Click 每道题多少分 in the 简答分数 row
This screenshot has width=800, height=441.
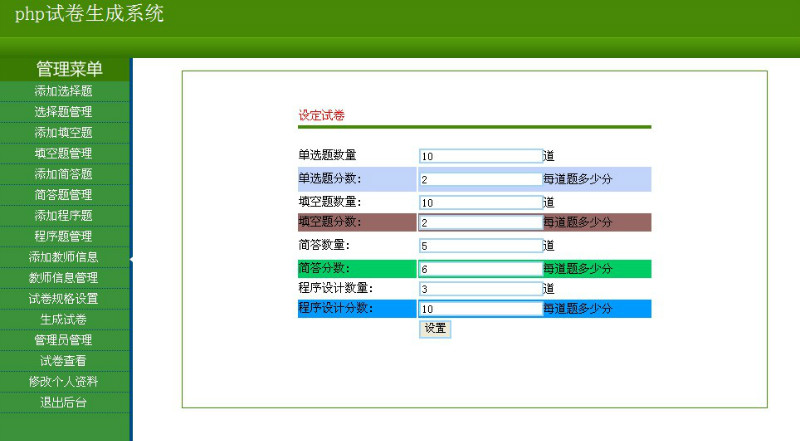[578, 269]
